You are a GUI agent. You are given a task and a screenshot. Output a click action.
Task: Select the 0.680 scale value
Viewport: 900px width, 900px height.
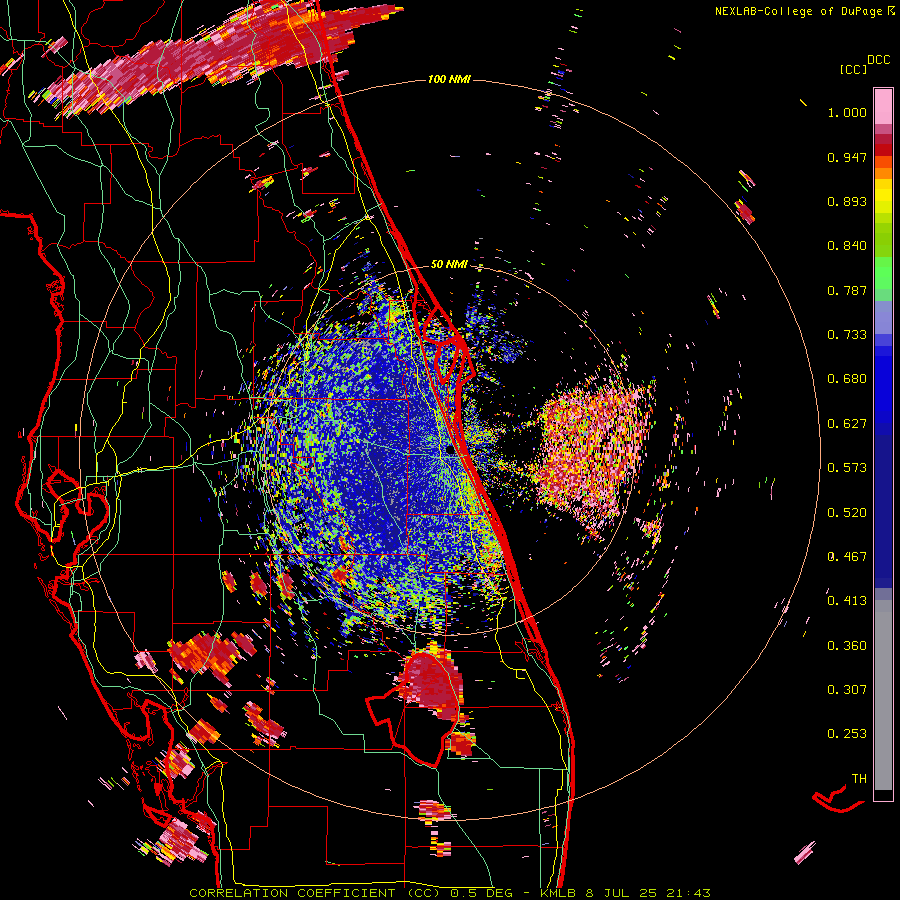click(847, 379)
